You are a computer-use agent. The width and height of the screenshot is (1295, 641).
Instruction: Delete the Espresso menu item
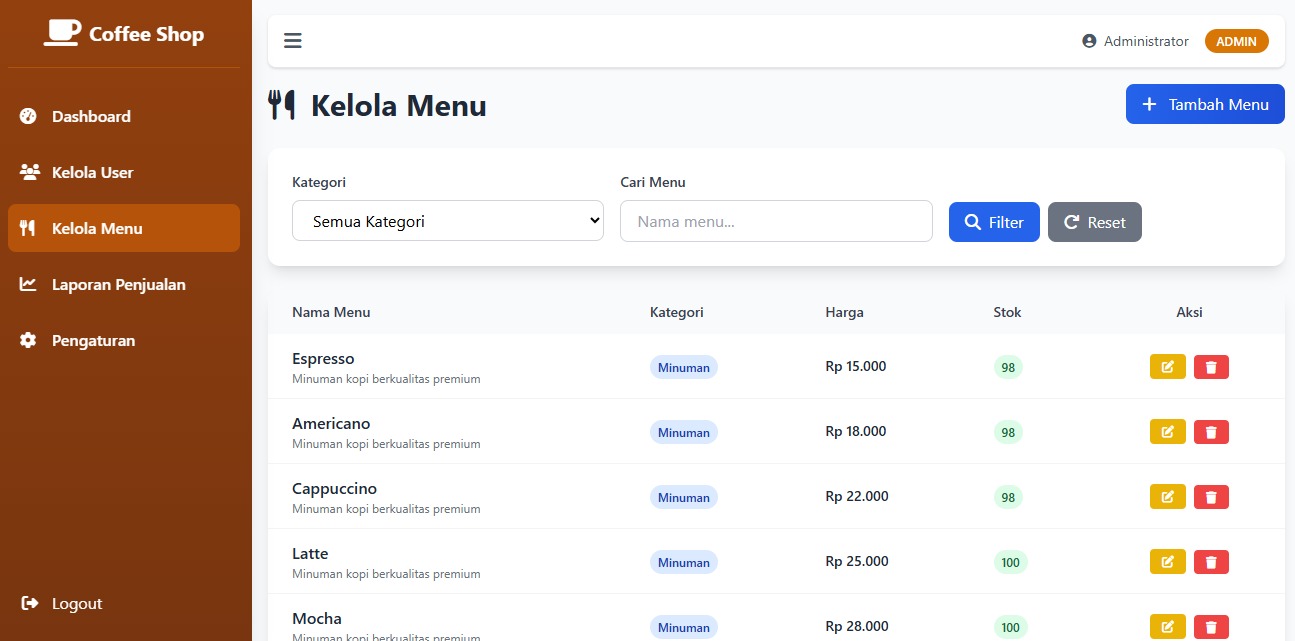coord(1211,367)
